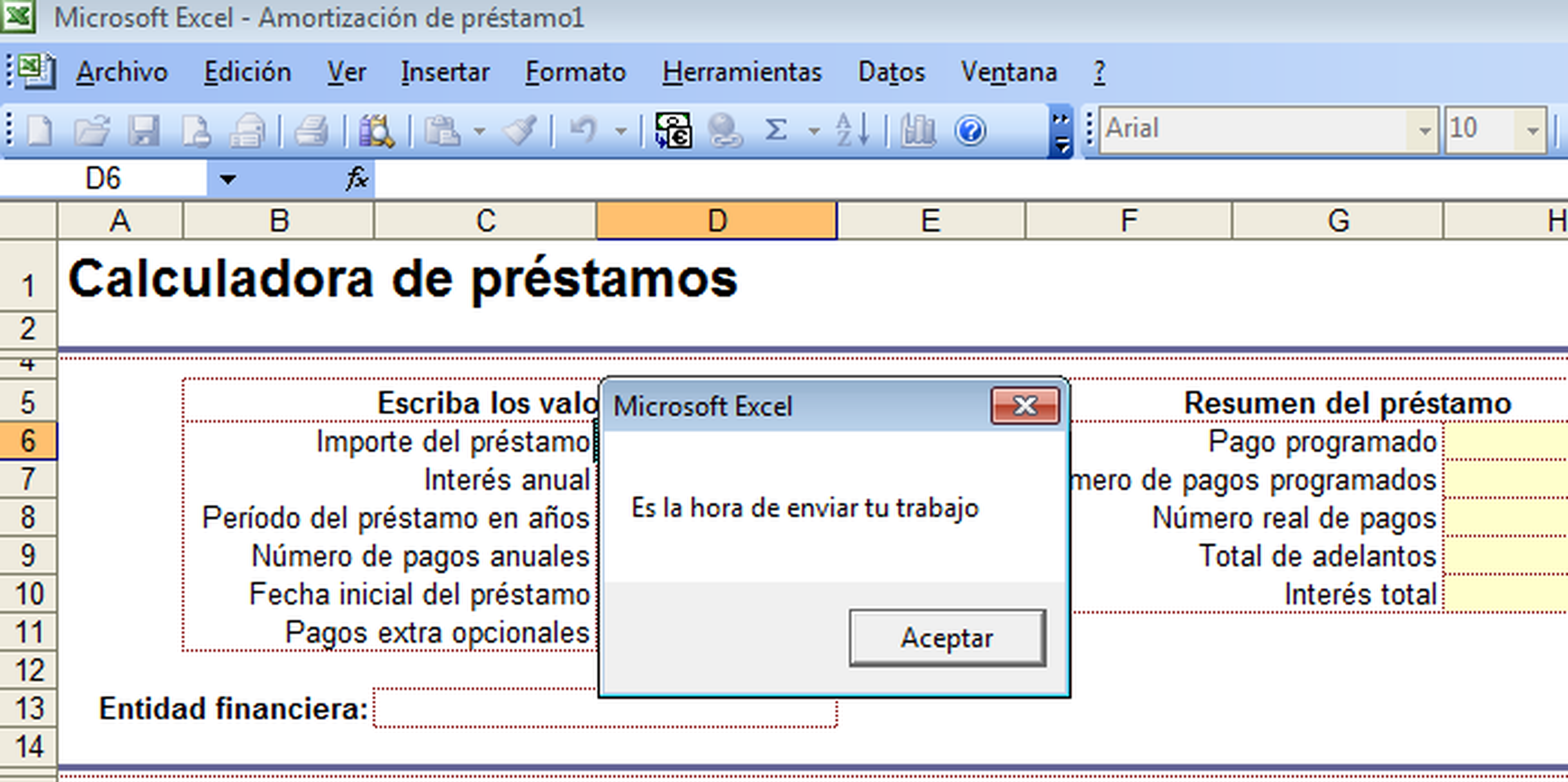The width and height of the screenshot is (1568, 782).
Task: Click the 'Fecha inicial del préstamo' label
Action: (419, 594)
